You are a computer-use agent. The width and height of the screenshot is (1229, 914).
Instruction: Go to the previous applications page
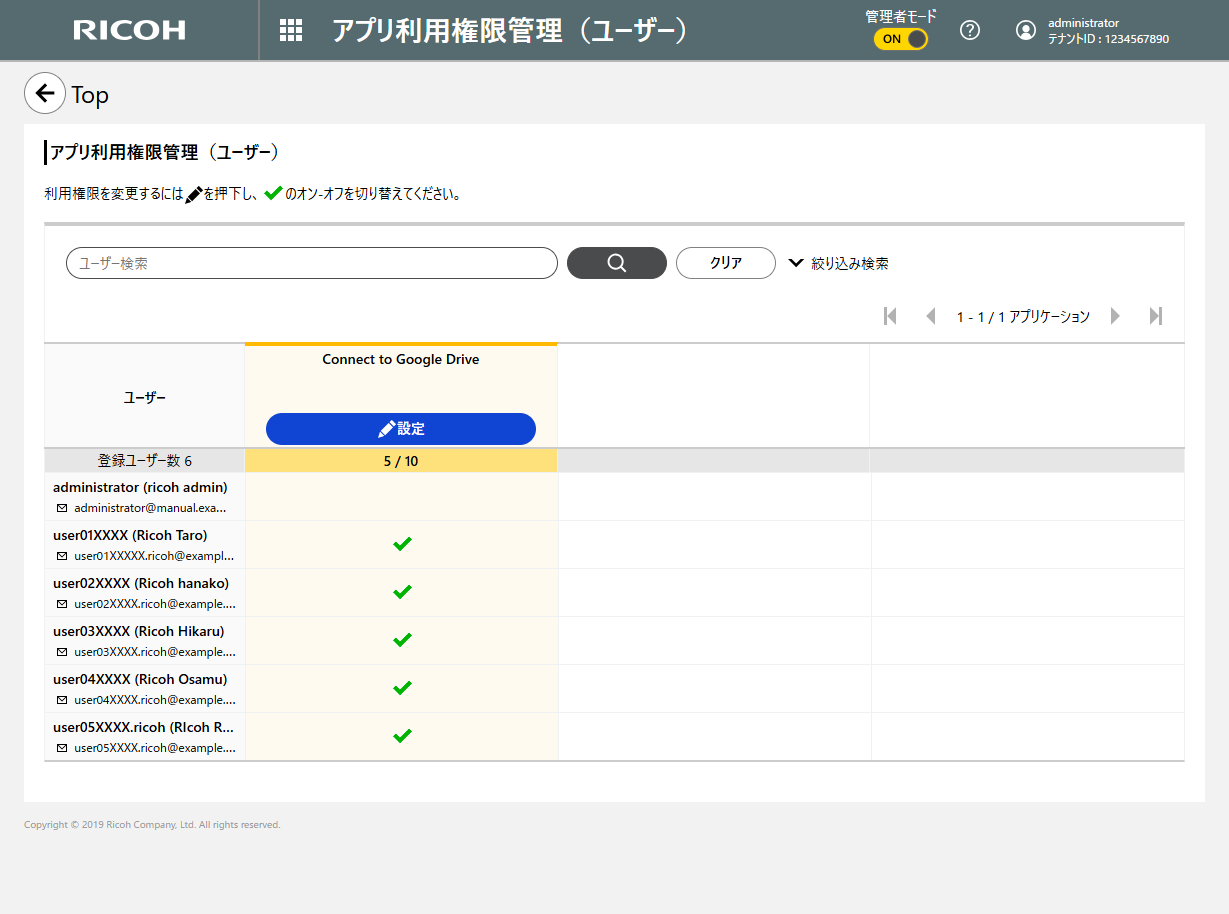point(930,316)
